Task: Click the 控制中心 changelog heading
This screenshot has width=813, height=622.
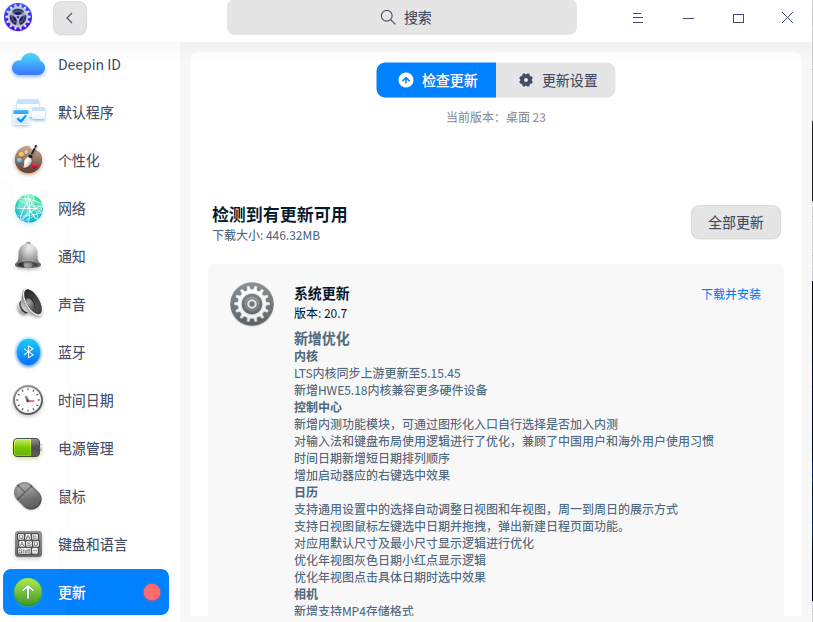Action: click(318, 407)
